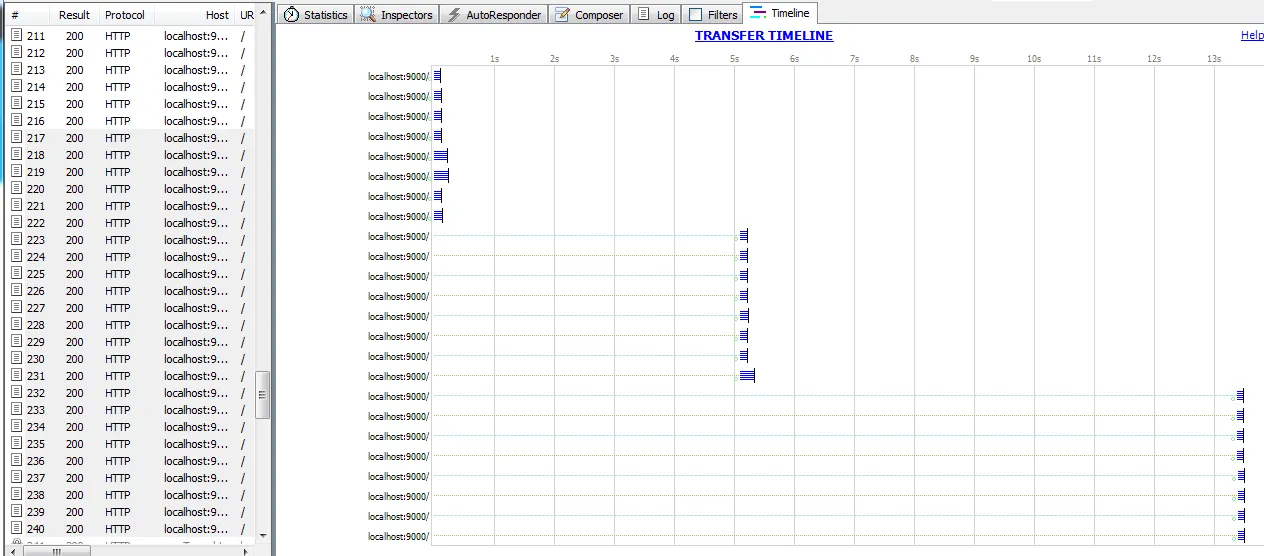Select session 227 document icon
The image size is (1264, 556).
(x=16, y=308)
